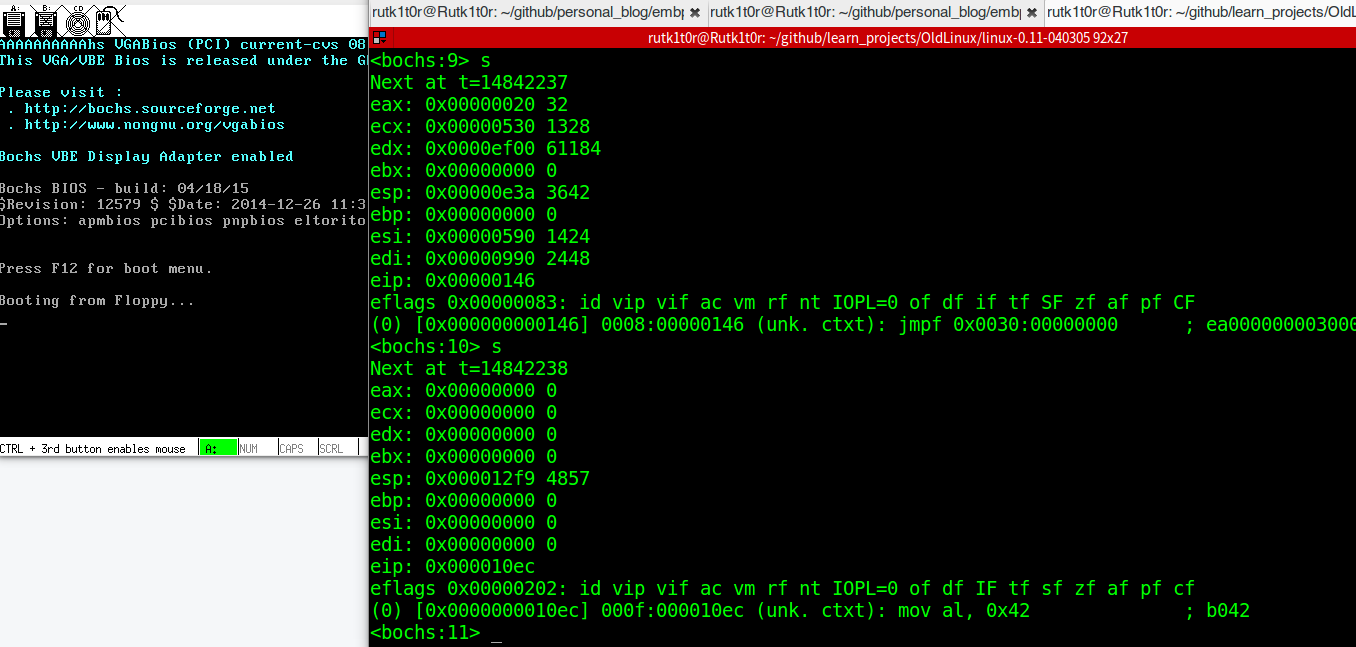Click the '<bochs:10> s' prompt line
Image resolution: width=1356 pixels, height=647 pixels.
pos(436,347)
